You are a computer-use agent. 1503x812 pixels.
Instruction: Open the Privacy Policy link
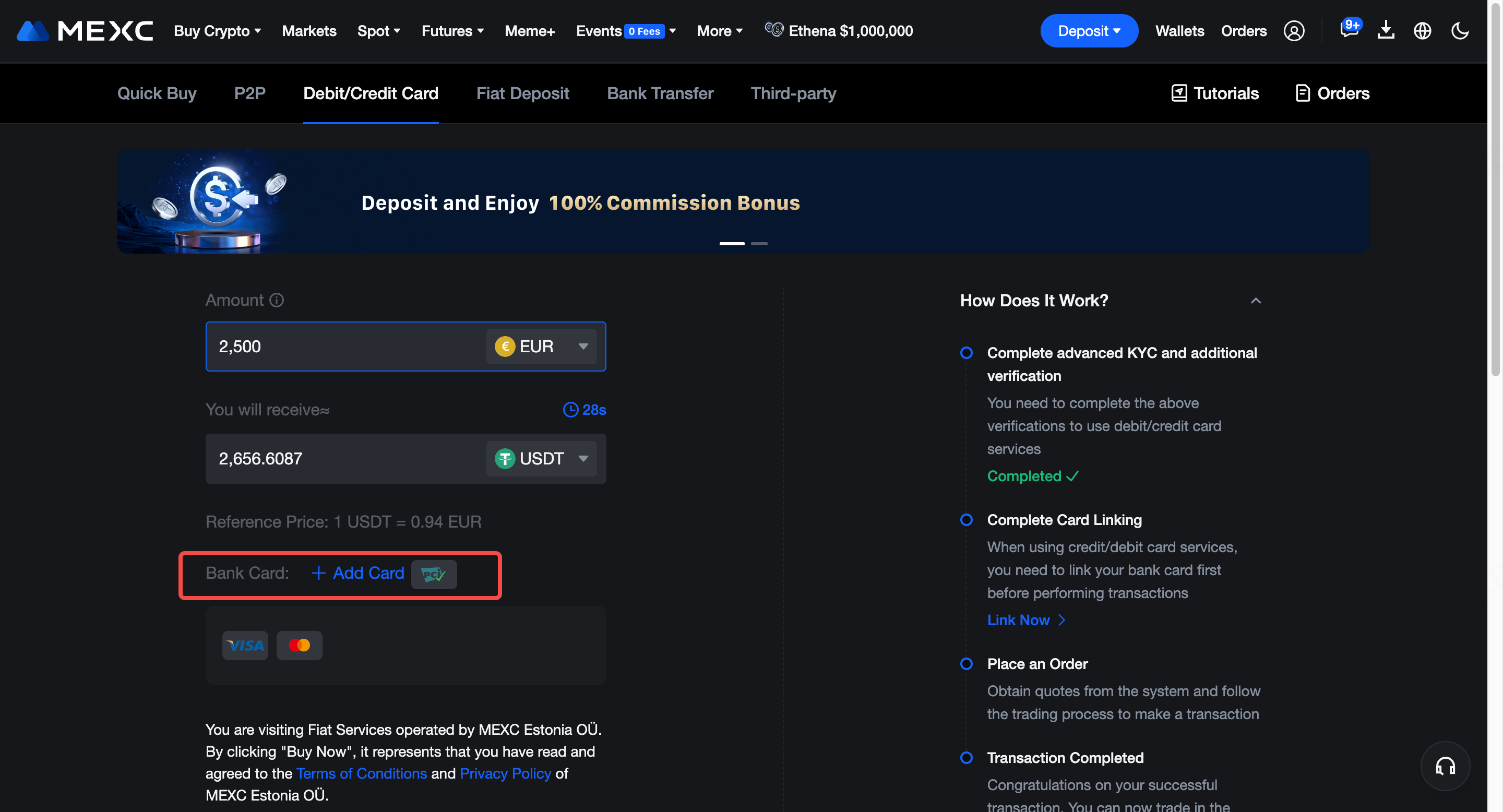pyautogui.click(x=505, y=774)
